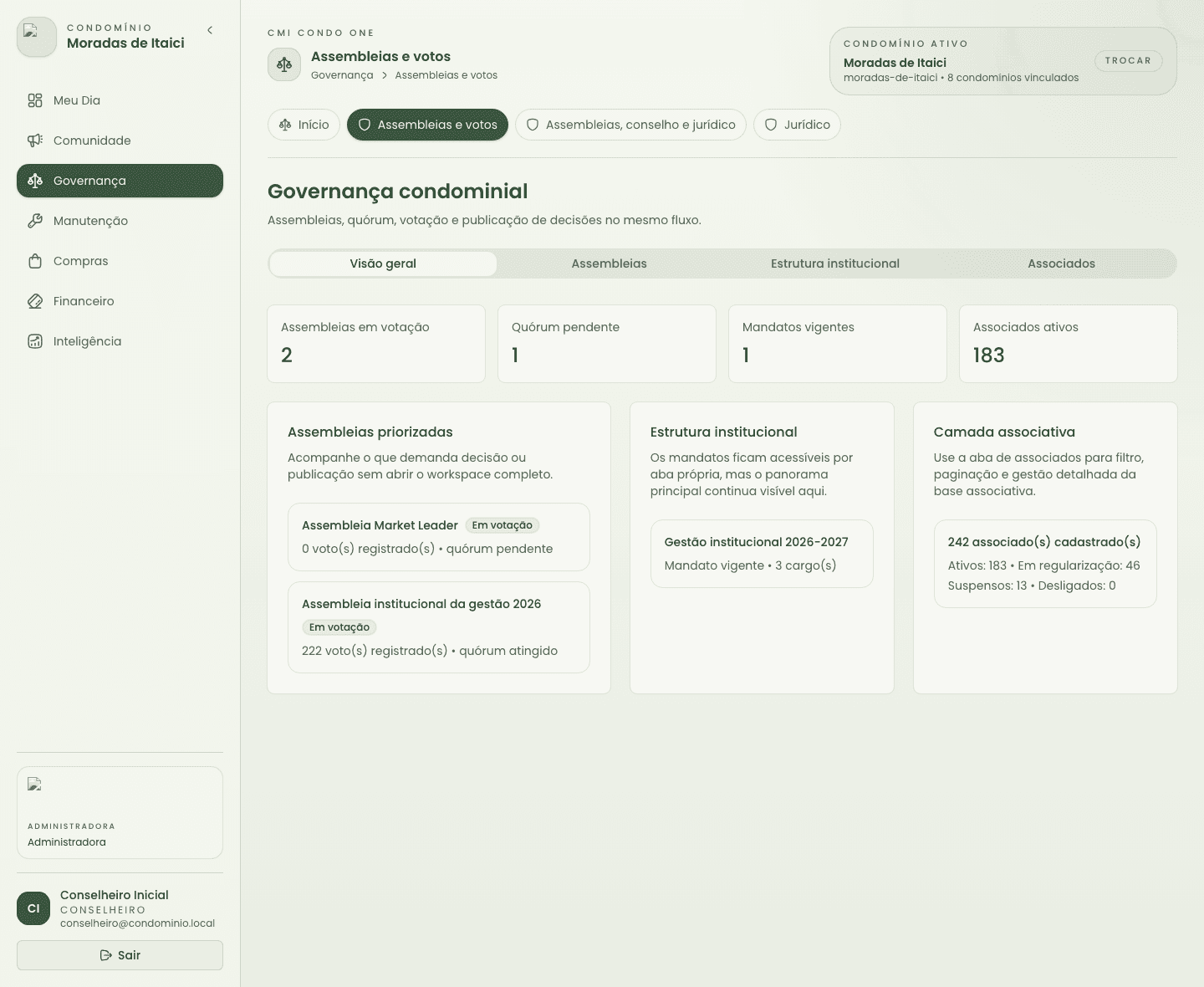1204x987 pixels.
Task: Open the Estrutura institucional tab
Action: click(835, 263)
